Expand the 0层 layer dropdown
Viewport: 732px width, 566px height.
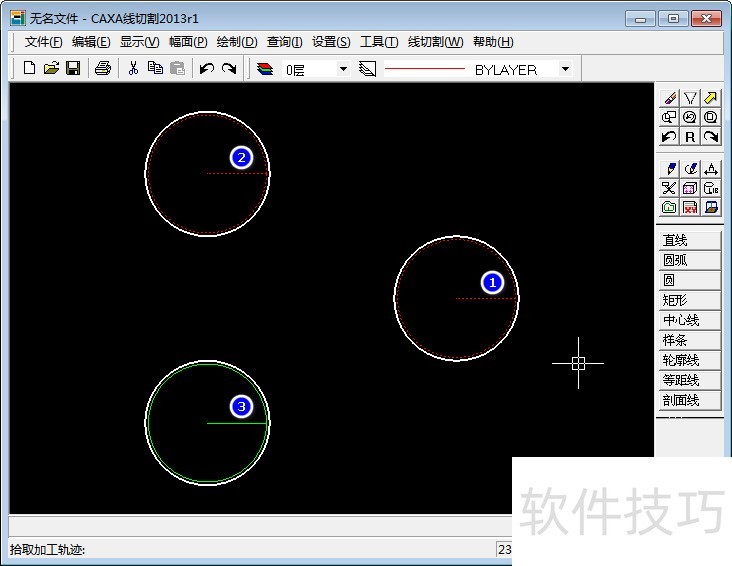click(x=343, y=69)
